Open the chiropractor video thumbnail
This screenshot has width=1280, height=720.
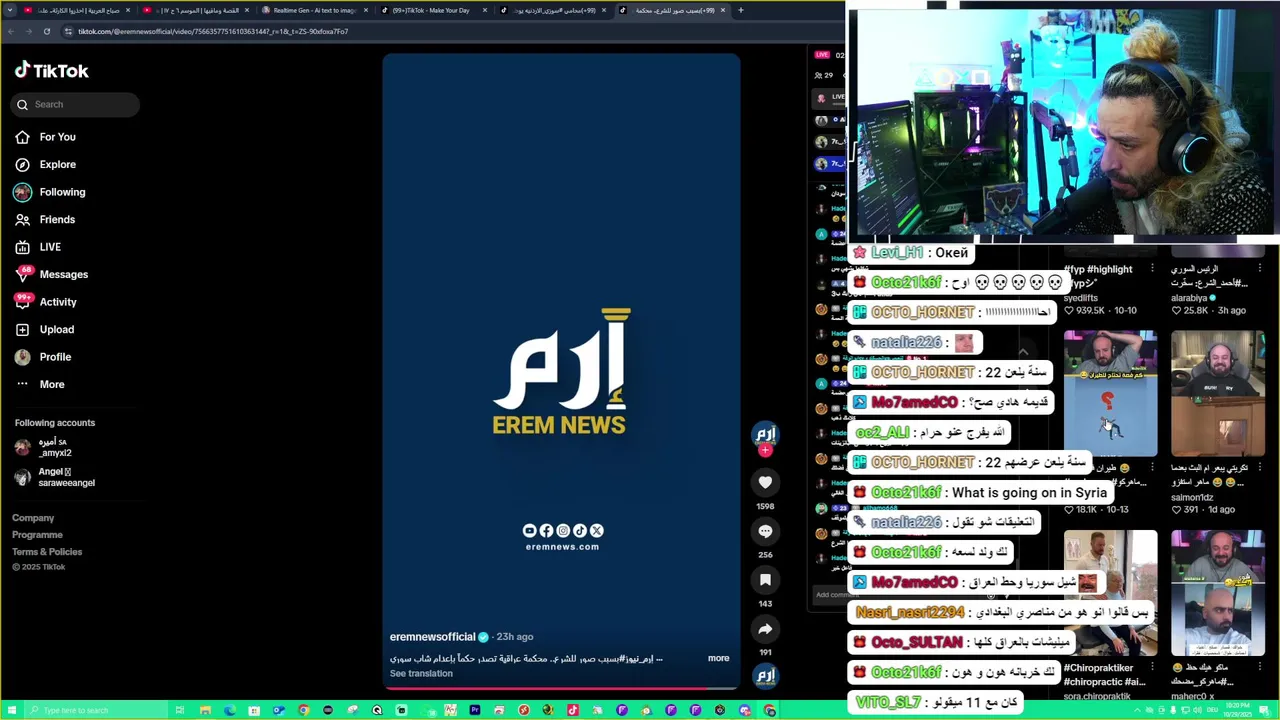1110,593
